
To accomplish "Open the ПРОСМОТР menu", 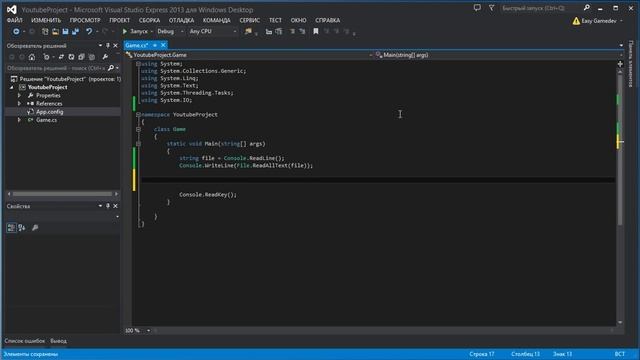I will [85, 20].
